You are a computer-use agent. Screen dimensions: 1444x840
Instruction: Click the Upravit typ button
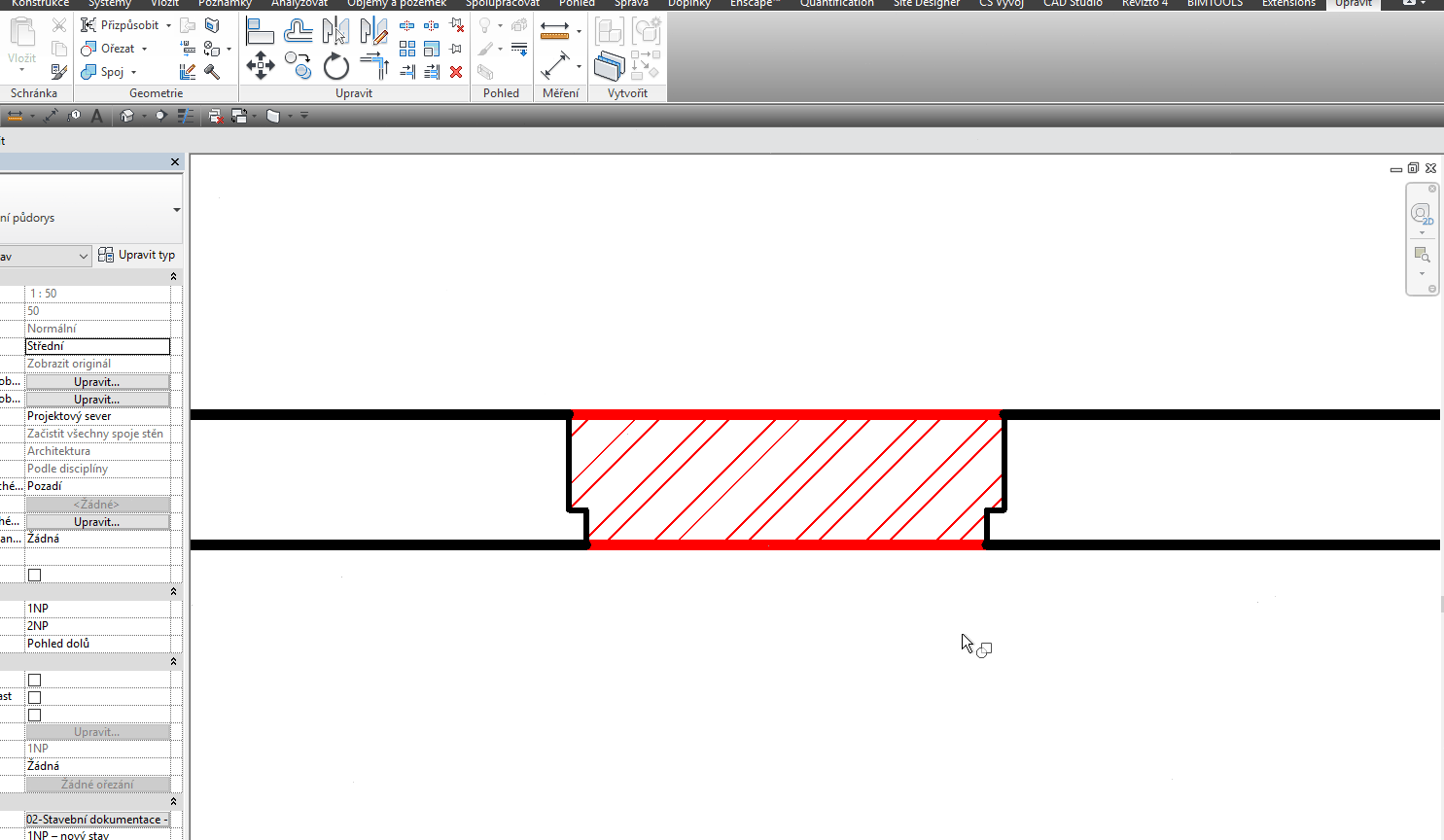coord(137,255)
